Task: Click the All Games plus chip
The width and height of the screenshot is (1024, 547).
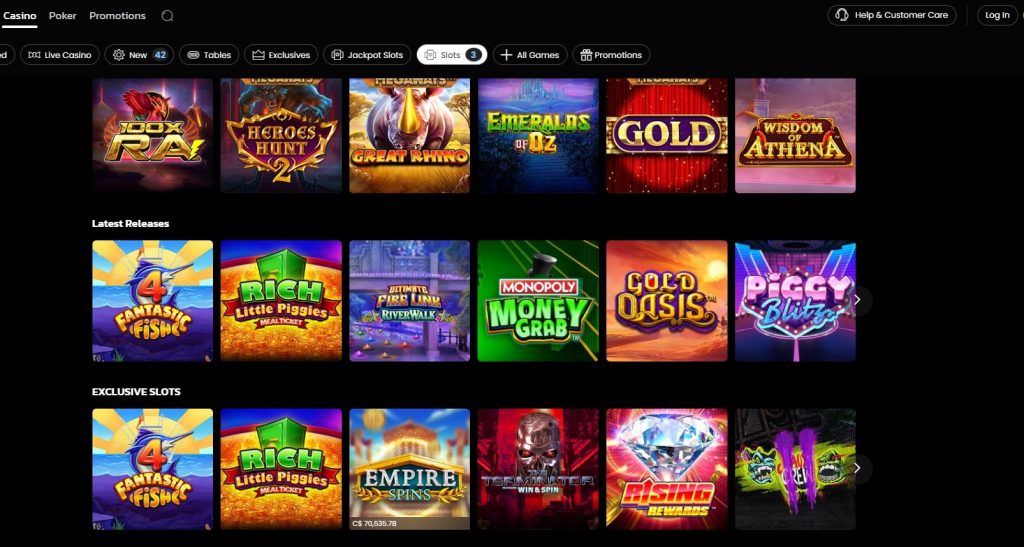Action: tap(530, 55)
